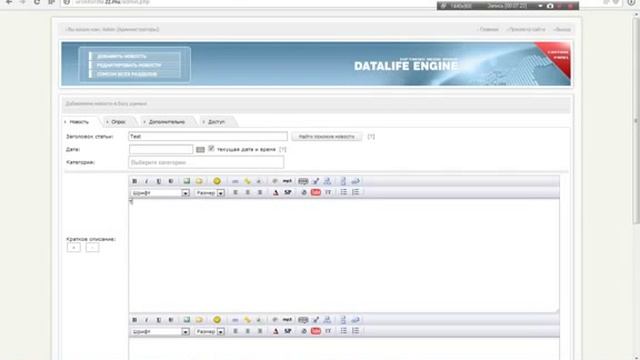The width and height of the screenshot is (640, 360).
Task: Insert numbered list in upper editor toolbar
Action: tap(356, 192)
